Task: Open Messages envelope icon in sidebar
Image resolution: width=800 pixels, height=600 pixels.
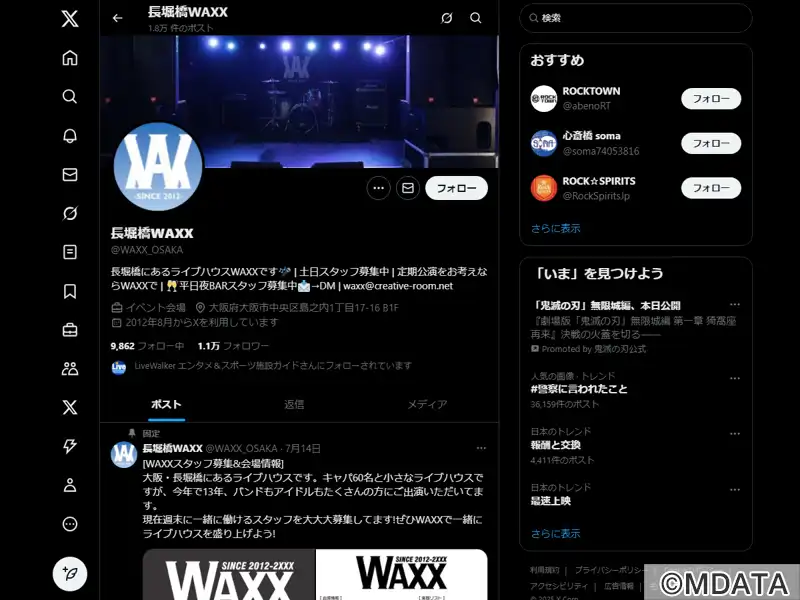Action: [70, 174]
